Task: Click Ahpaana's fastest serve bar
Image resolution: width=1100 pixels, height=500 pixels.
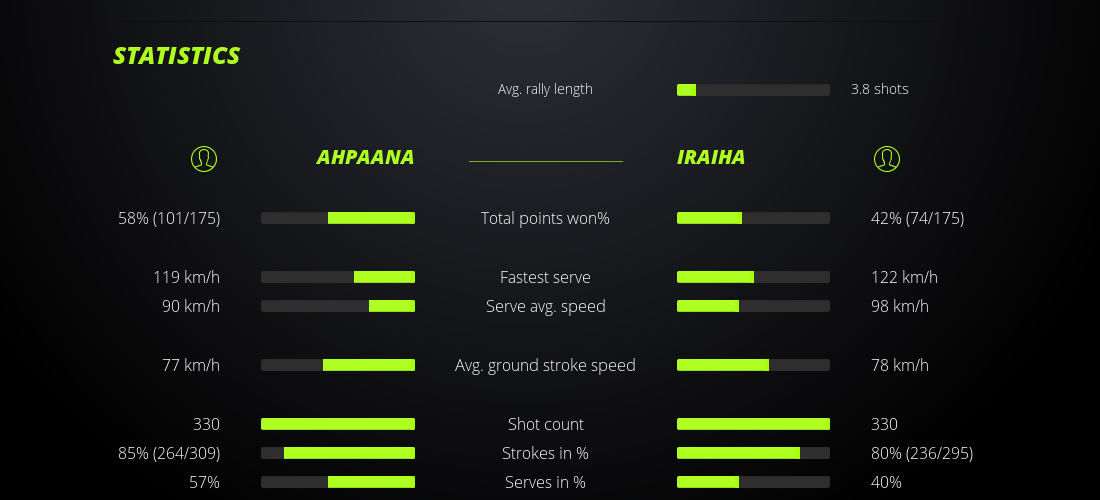Action: [x=338, y=277]
